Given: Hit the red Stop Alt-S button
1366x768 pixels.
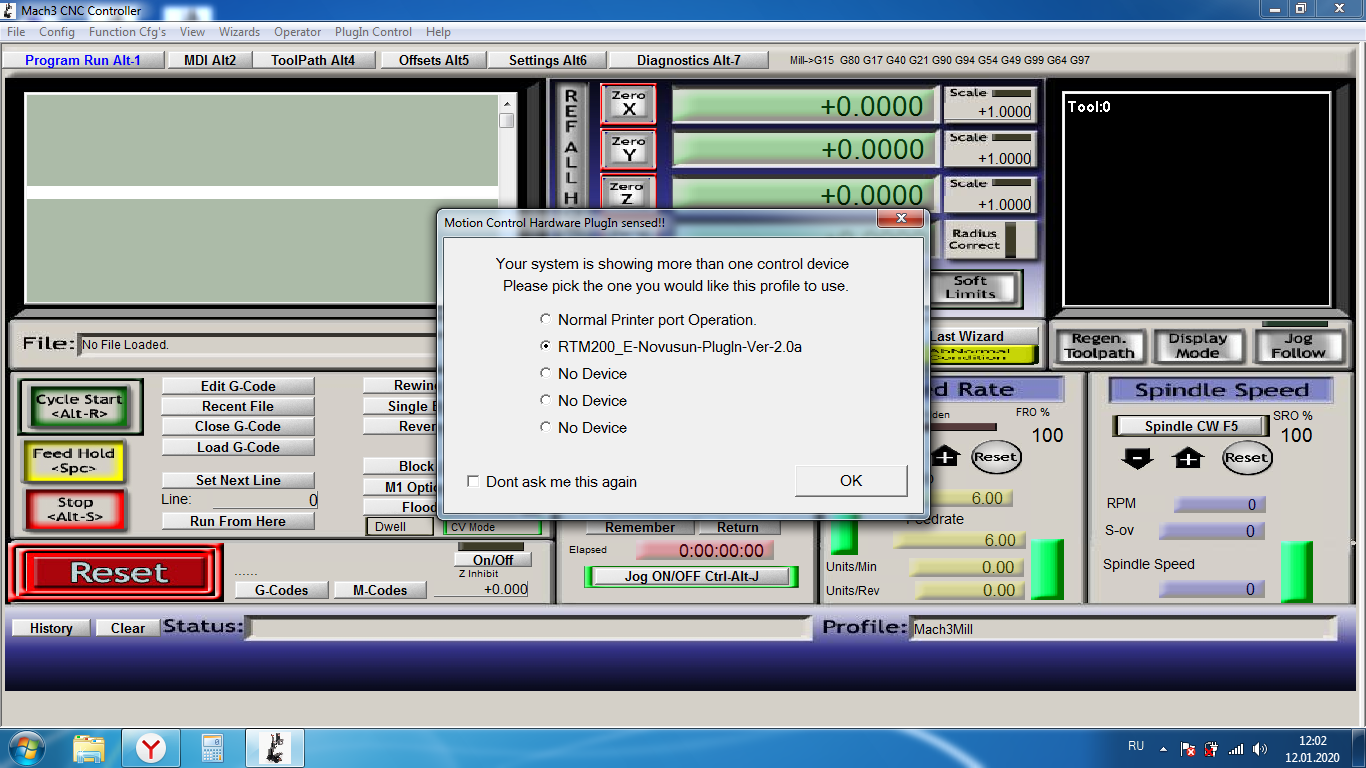Looking at the screenshot, I should [75, 509].
